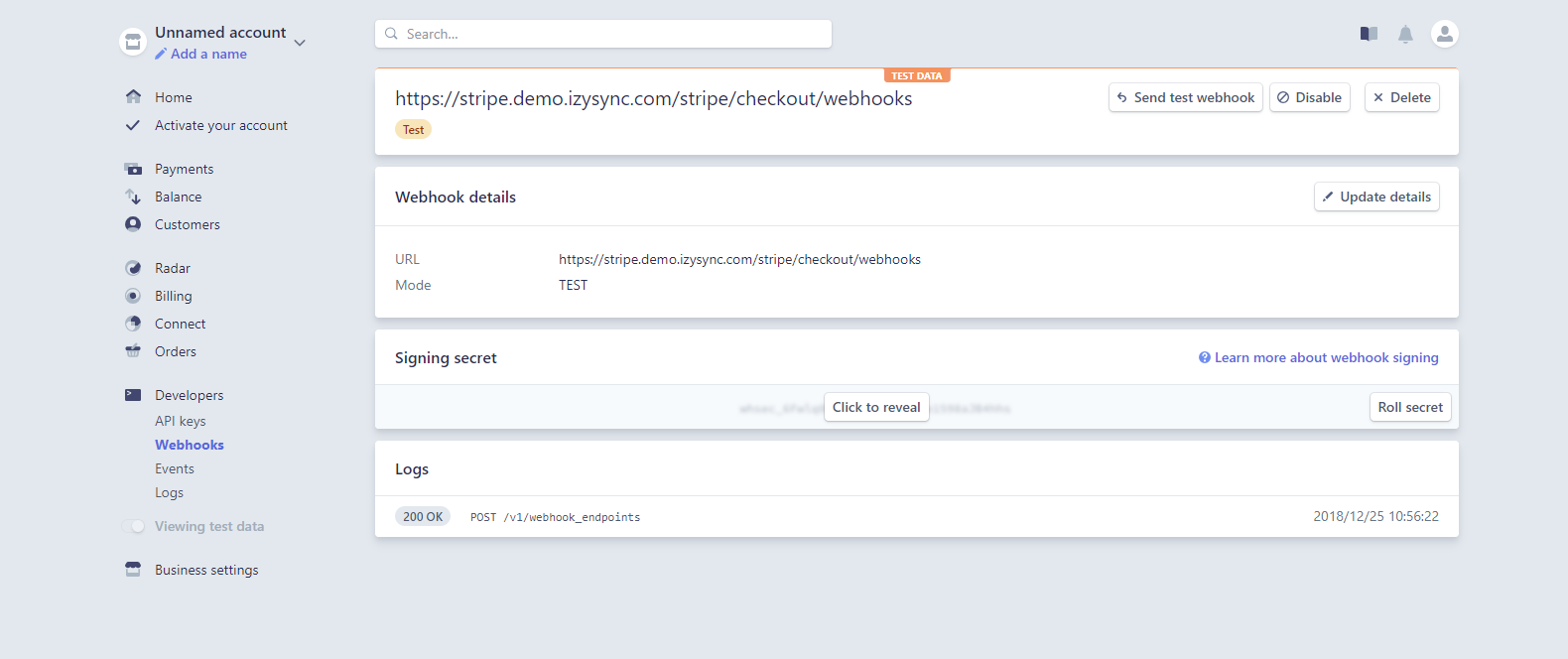Click the webhook URL page heading
Viewport: 1568px width, 659px height.
coord(654,98)
